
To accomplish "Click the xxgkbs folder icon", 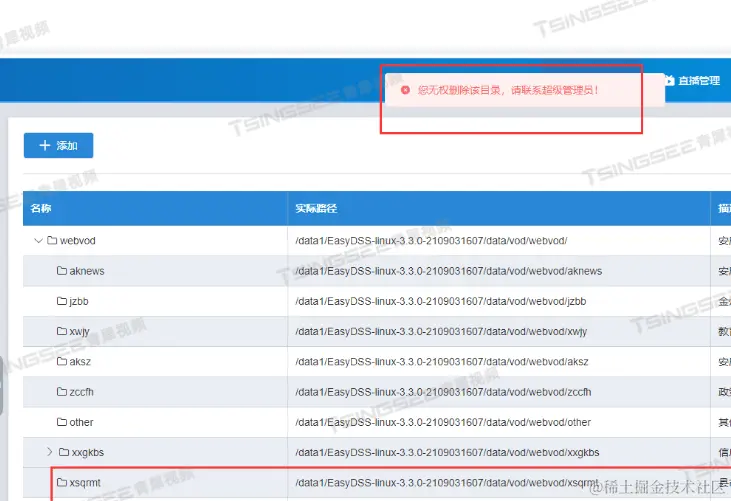I will 64,452.
